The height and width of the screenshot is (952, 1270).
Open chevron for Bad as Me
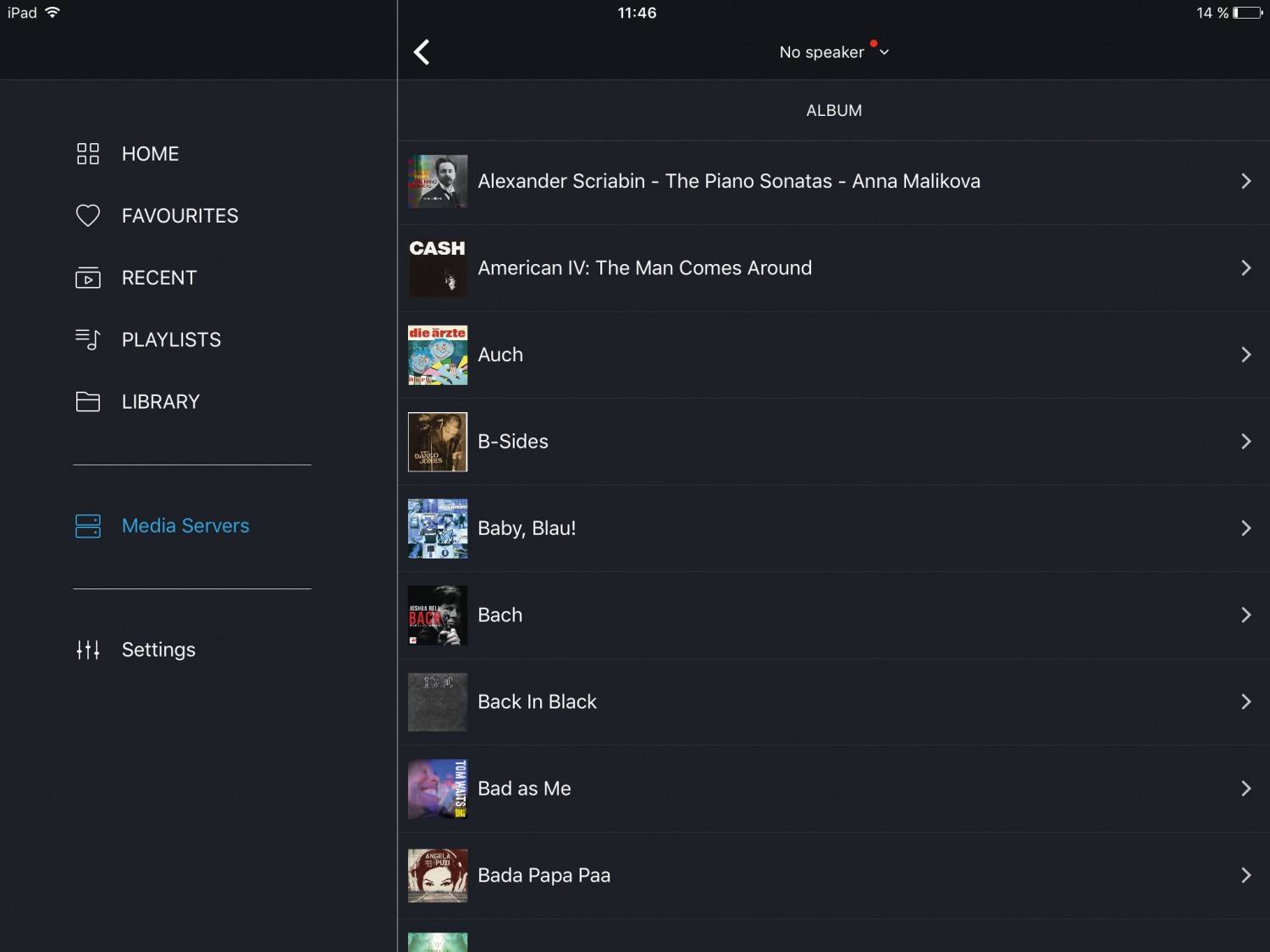(1246, 789)
